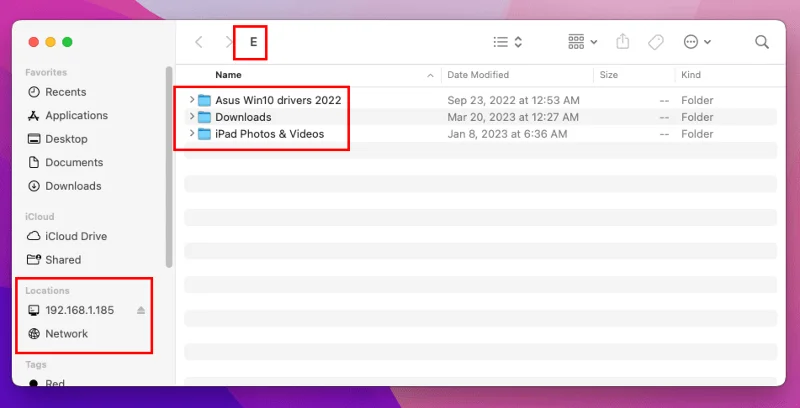Select Network under Locations
Image resolution: width=800 pixels, height=408 pixels.
(66, 334)
